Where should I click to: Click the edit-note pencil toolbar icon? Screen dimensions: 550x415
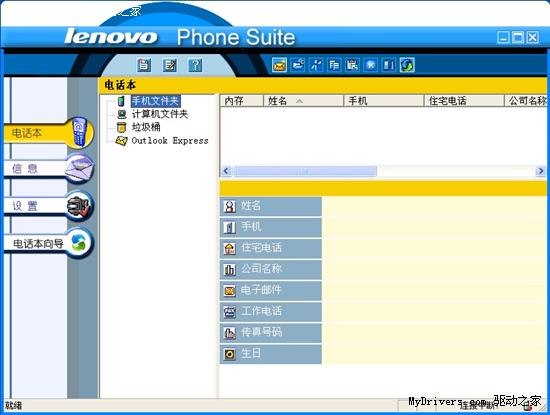click(170, 65)
